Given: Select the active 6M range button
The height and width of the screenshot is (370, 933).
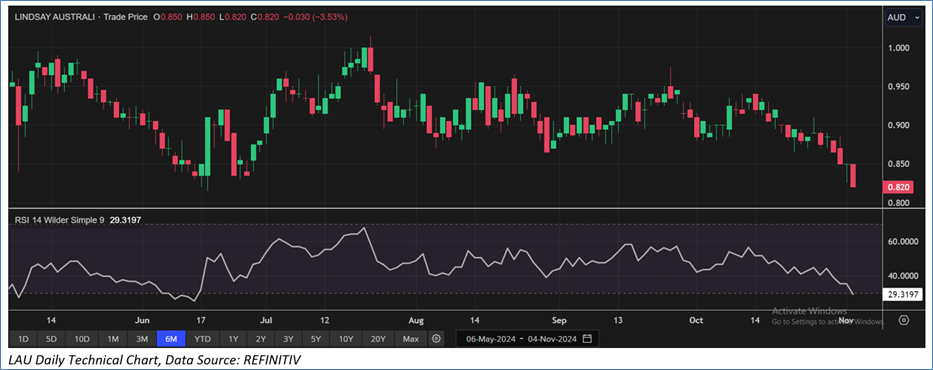Looking at the screenshot, I should click(x=171, y=339).
